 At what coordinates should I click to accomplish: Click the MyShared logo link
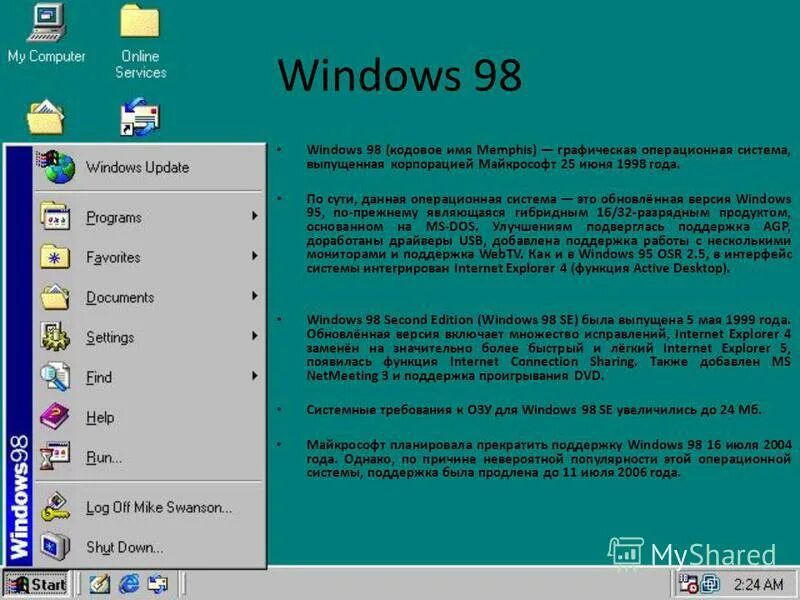point(700,550)
